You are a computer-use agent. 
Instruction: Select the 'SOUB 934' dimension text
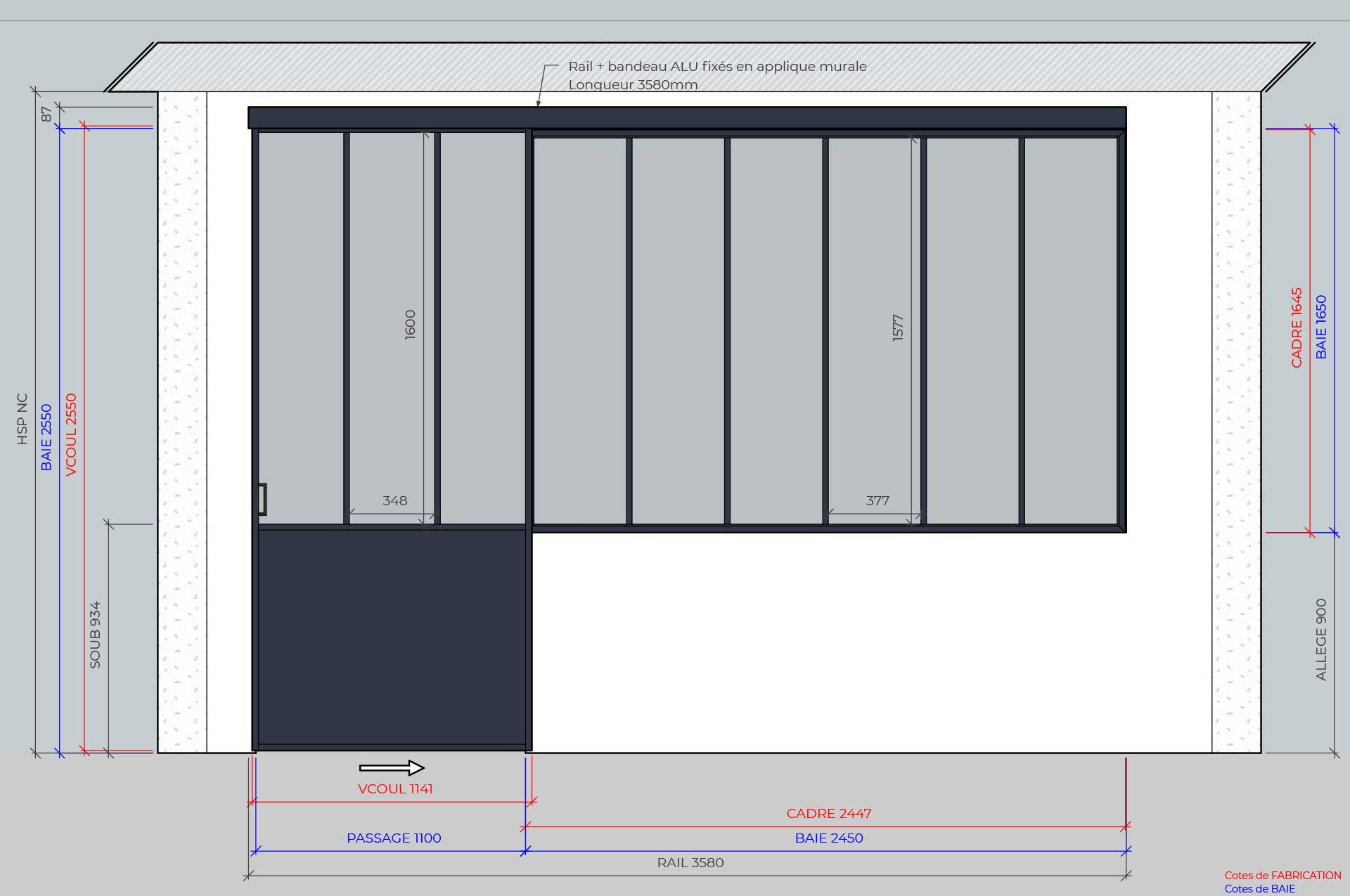pyautogui.click(x=95, y=635)
